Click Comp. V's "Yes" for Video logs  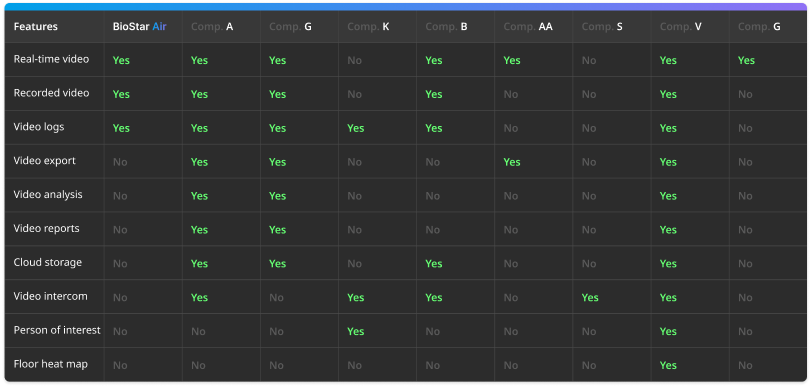[668, 128]
